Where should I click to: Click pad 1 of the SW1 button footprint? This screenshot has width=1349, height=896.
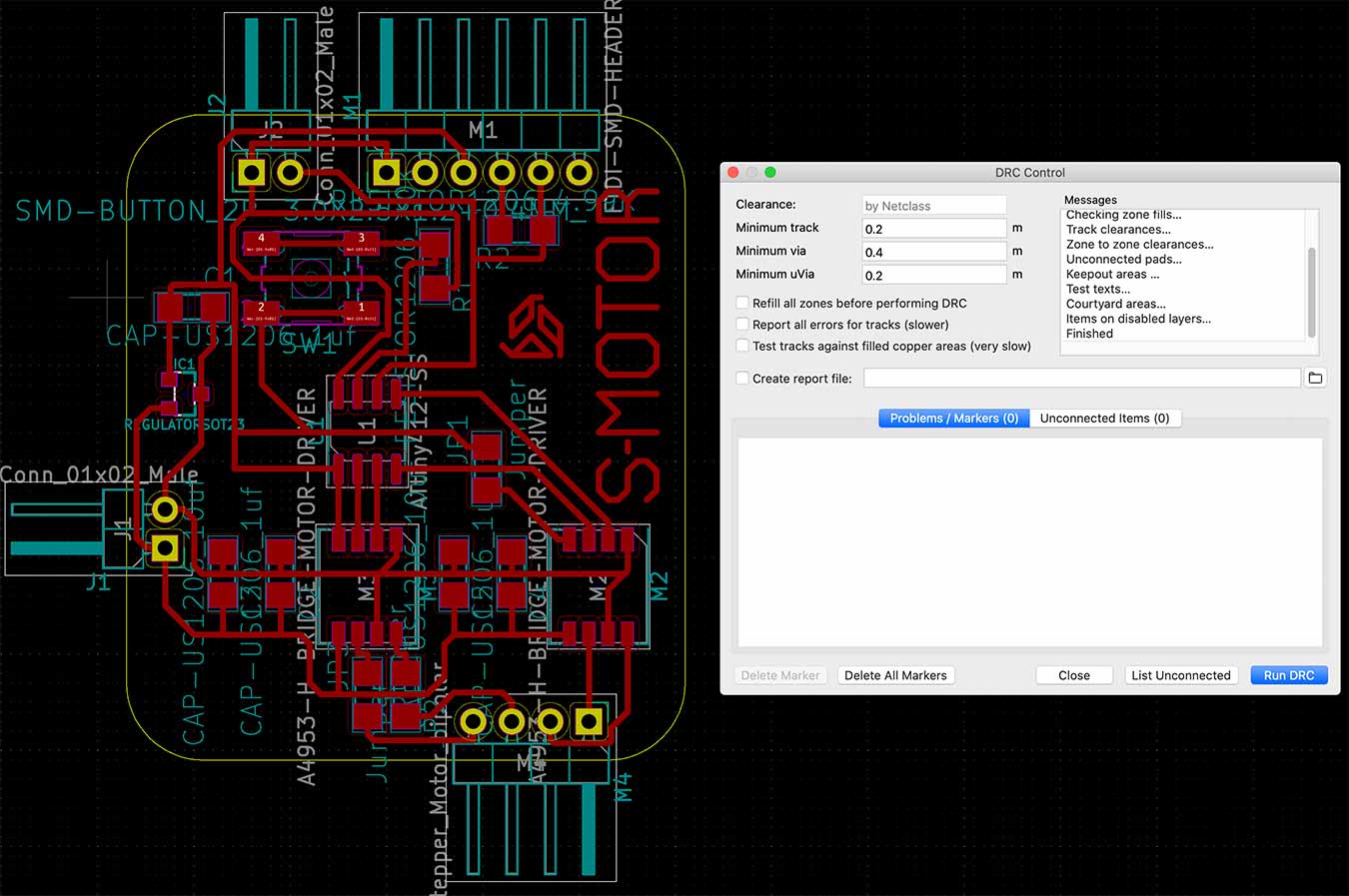[361, 311]
